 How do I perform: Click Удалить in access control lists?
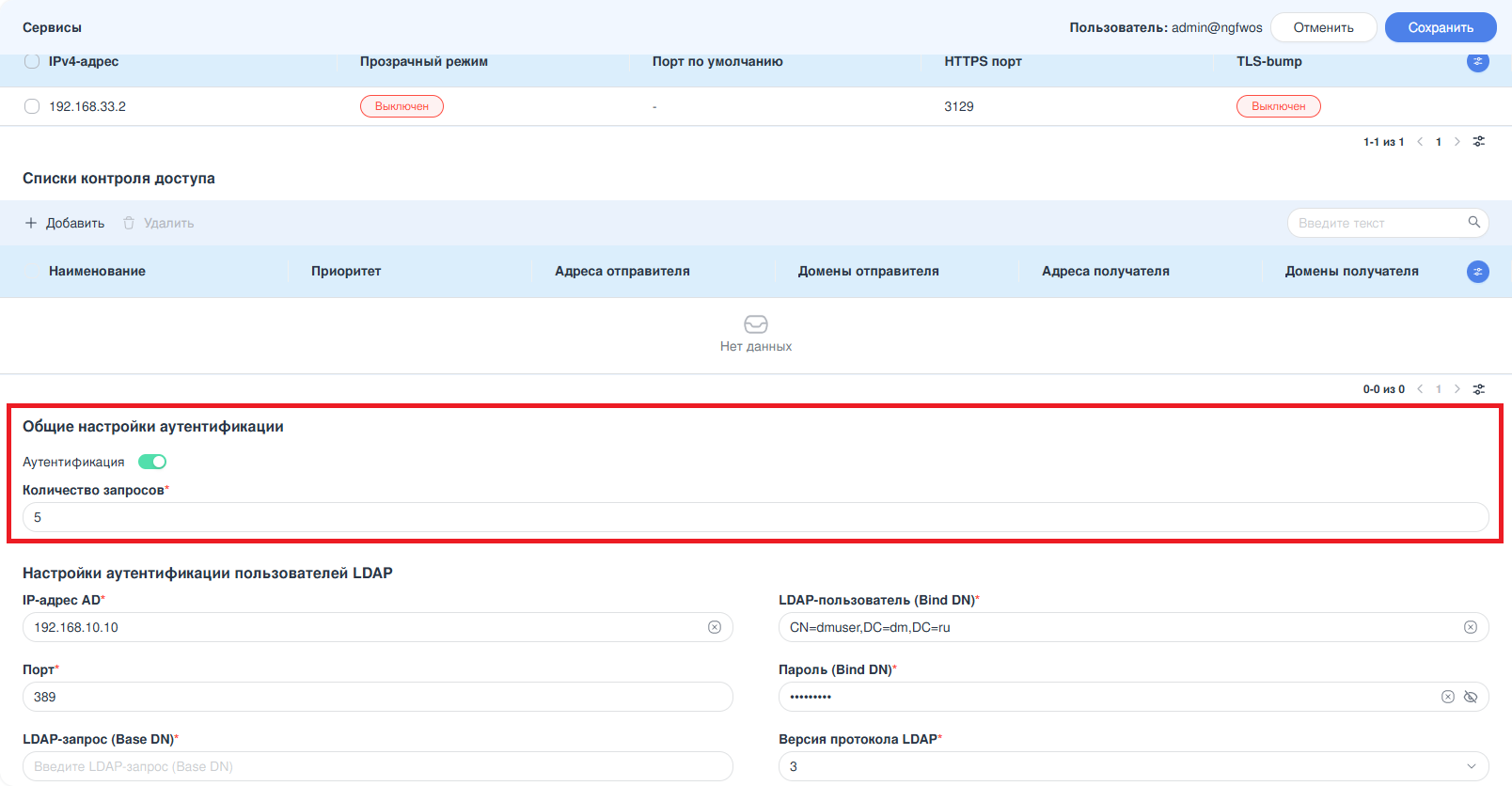click(x=158, y=223)
